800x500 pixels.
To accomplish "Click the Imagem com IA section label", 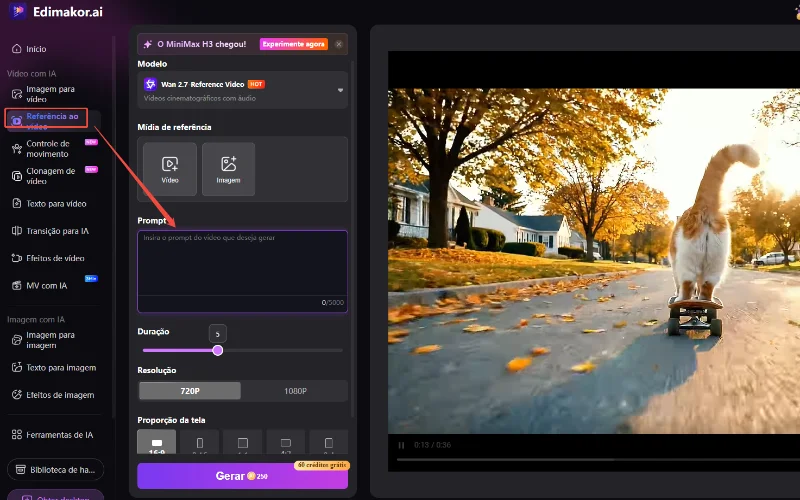I will pos(36,319).
